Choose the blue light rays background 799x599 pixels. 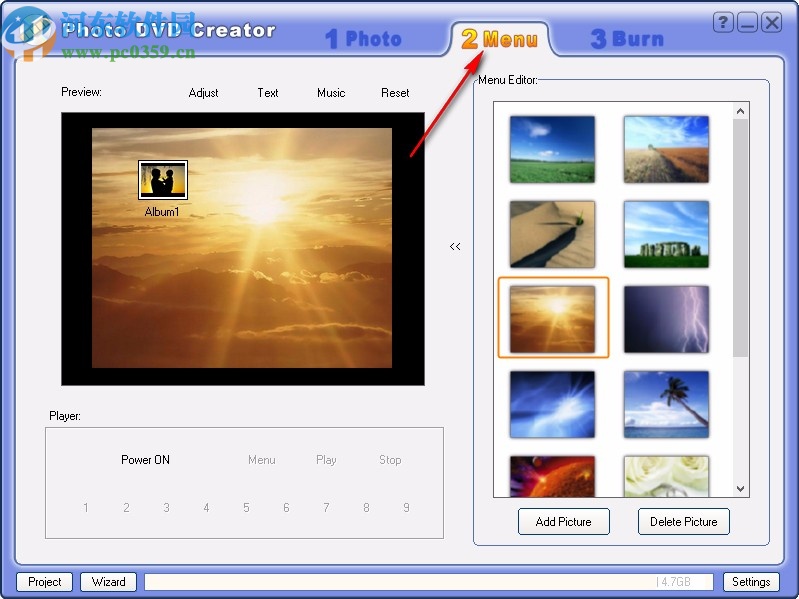pyautogui.click(x=552, y=404)
